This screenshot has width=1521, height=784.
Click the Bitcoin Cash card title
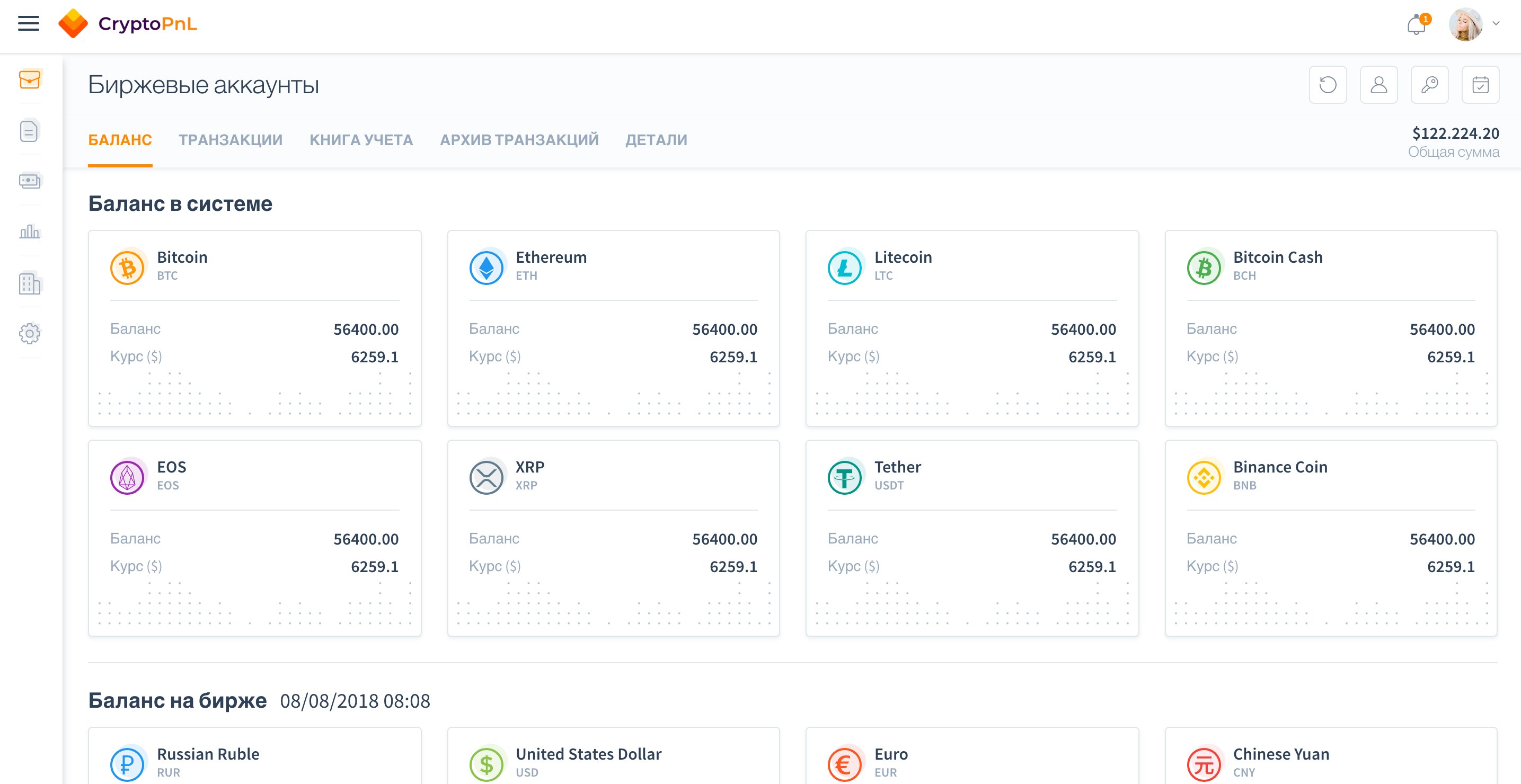[1278, 257]
